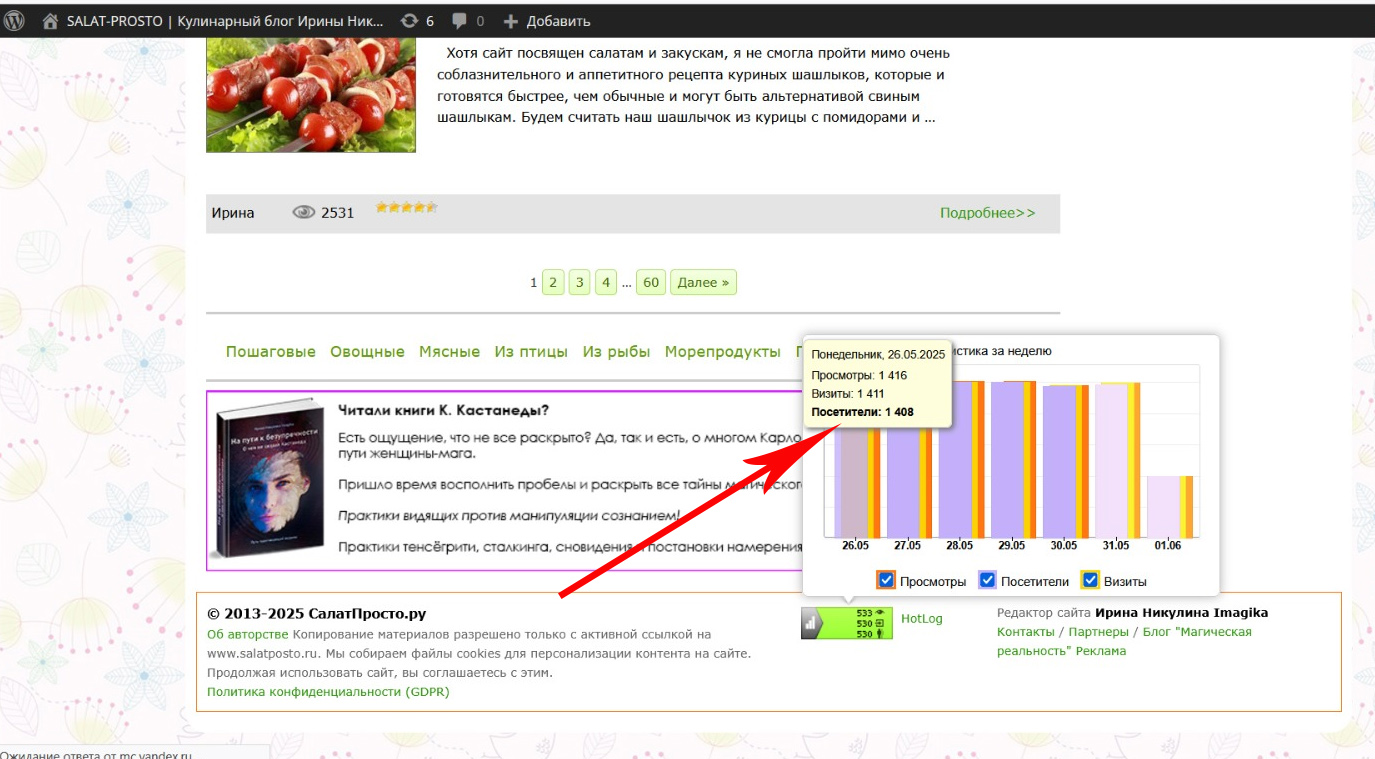1375x759 pixels.
Task: Click the WordPress logo icon
Action: [14, 20]
